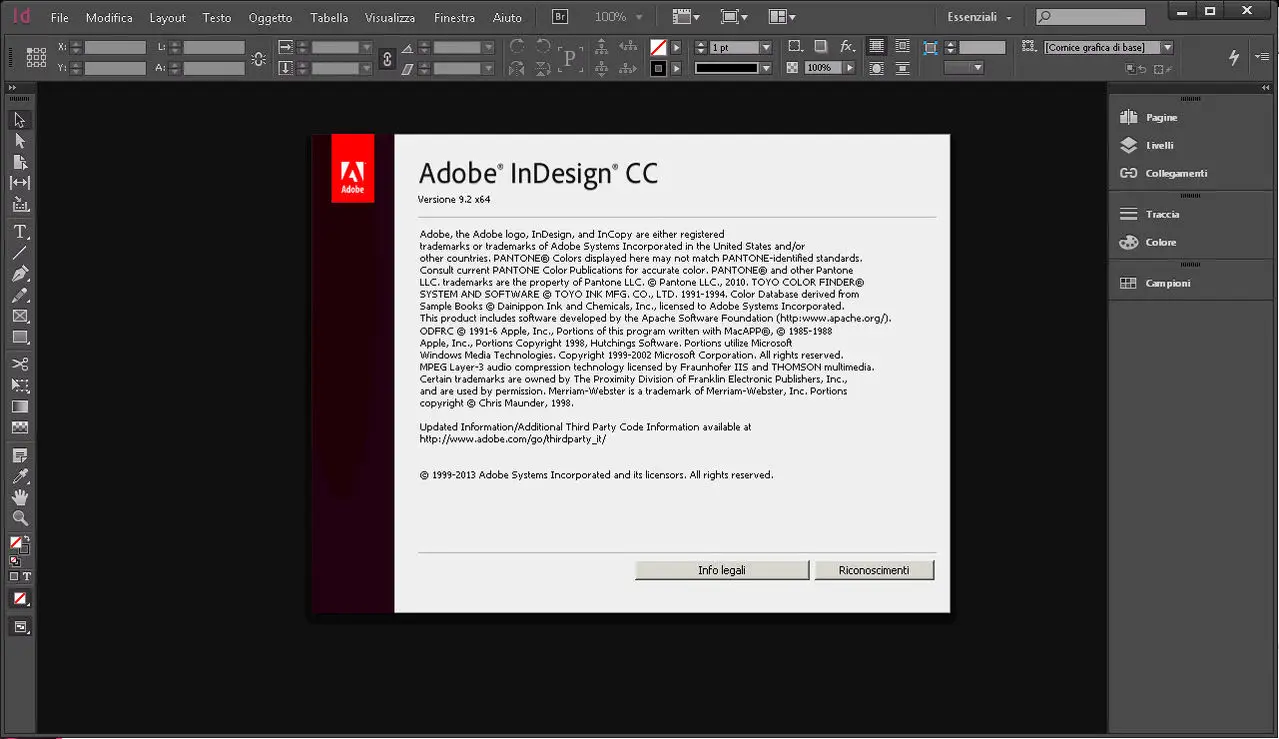
Task: Select the Rectangle Frame tool
Action: coord(20,316)
